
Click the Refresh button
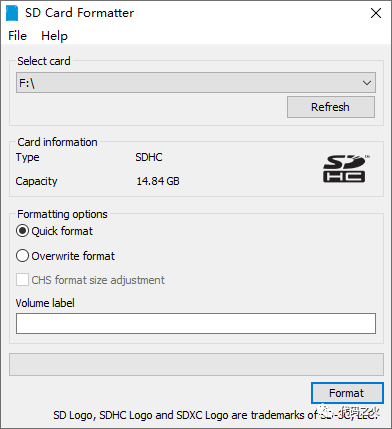point(331,107)
